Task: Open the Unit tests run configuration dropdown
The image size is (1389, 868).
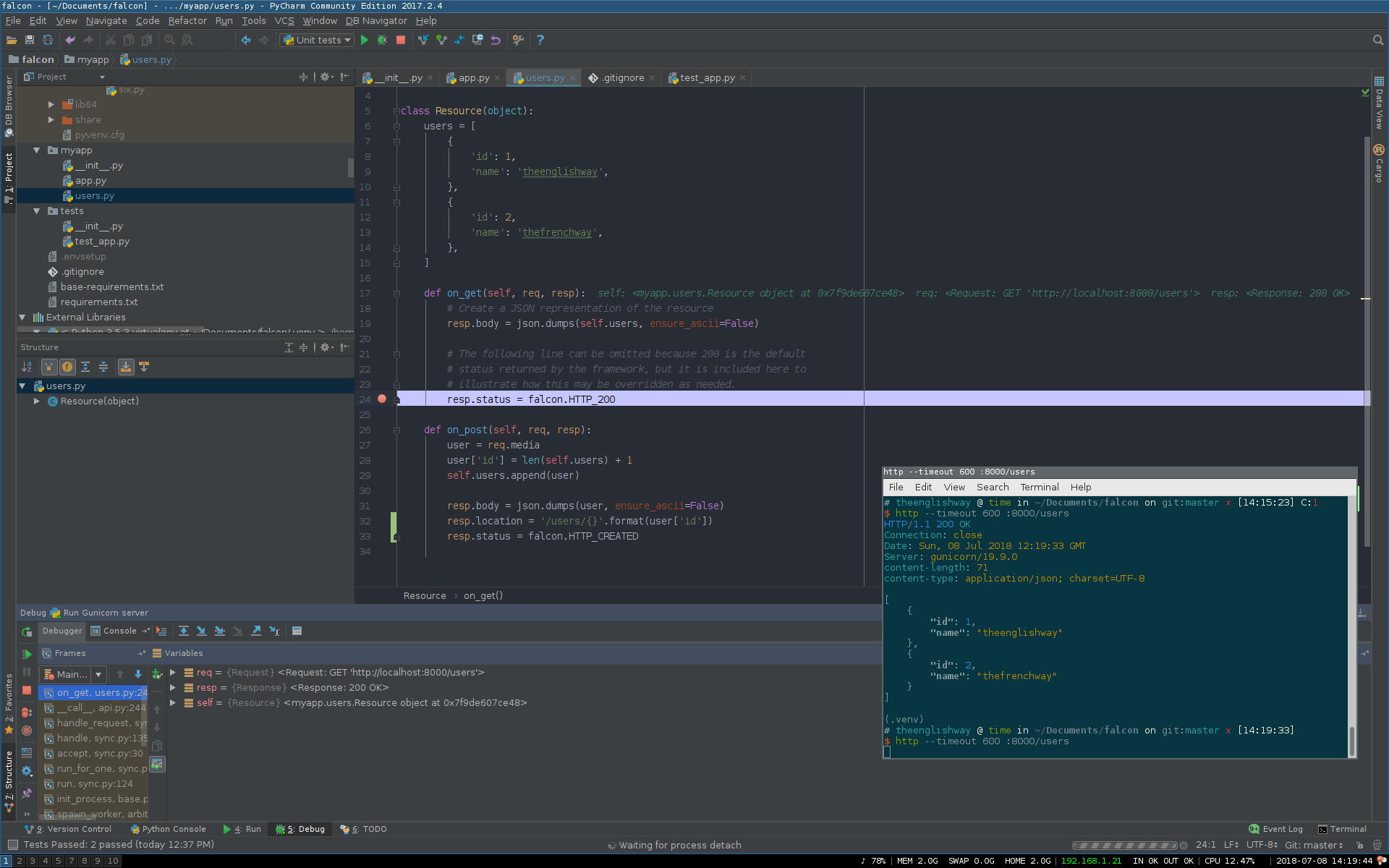Action: pos(318,41)
